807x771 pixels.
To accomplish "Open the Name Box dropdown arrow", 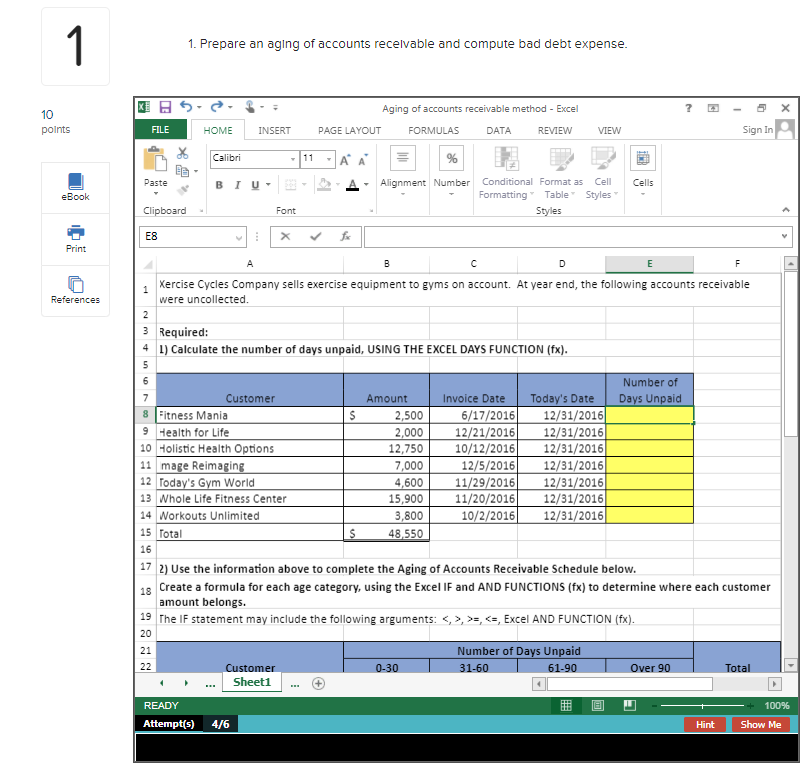I will tap(239, 237).
